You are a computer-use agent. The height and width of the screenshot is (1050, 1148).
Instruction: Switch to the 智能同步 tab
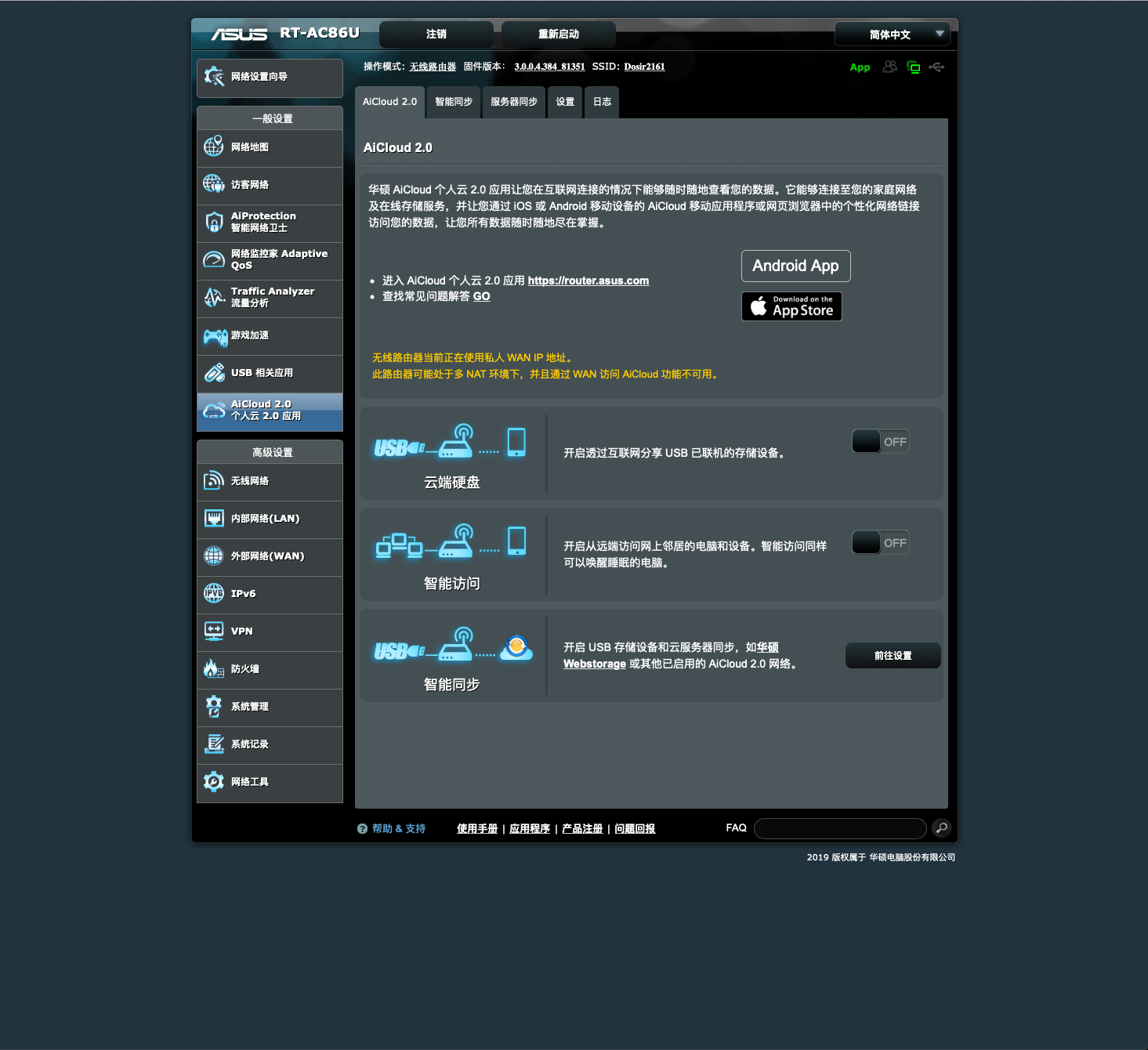[x=454, y=102]
